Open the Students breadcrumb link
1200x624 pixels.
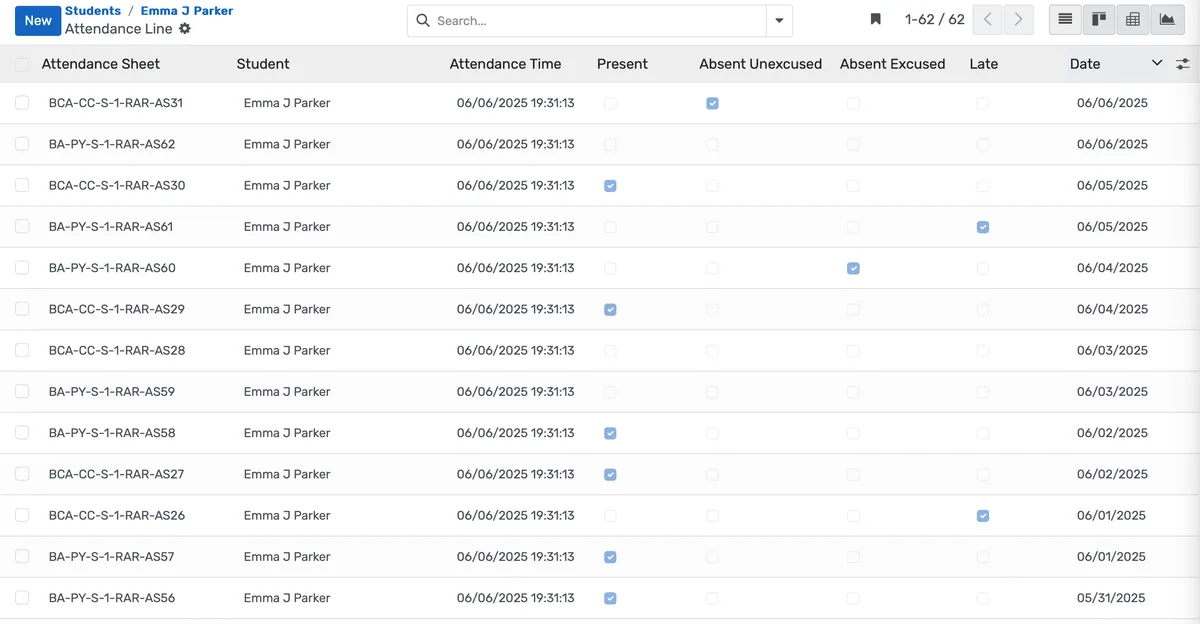(92, 10)
